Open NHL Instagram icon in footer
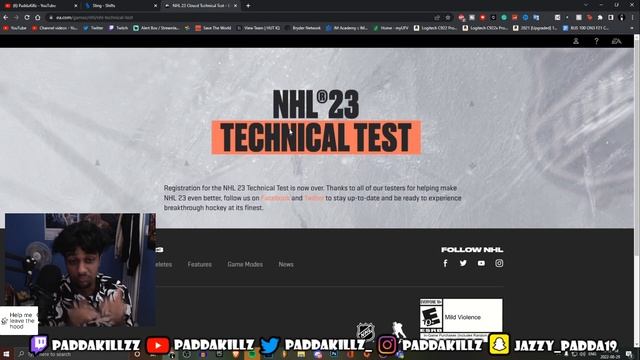 [x=499, y=263]
